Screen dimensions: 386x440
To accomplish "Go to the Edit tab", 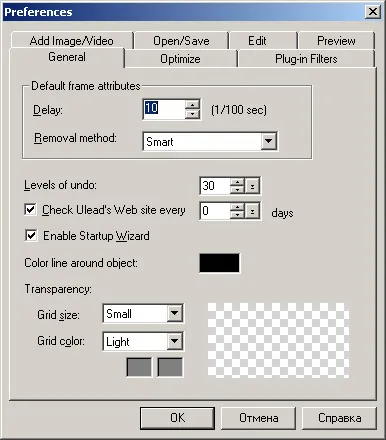I will [x=257, y=41].
